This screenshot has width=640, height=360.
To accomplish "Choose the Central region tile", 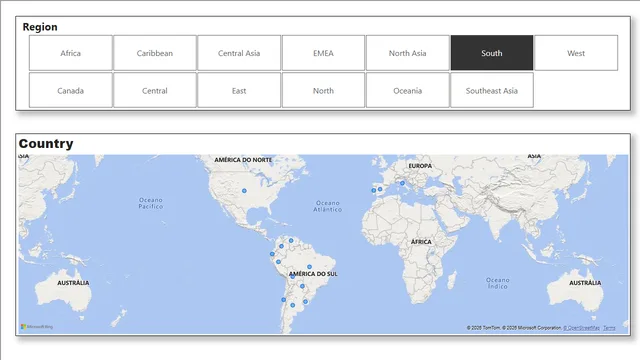I will [x=155, y=91].
